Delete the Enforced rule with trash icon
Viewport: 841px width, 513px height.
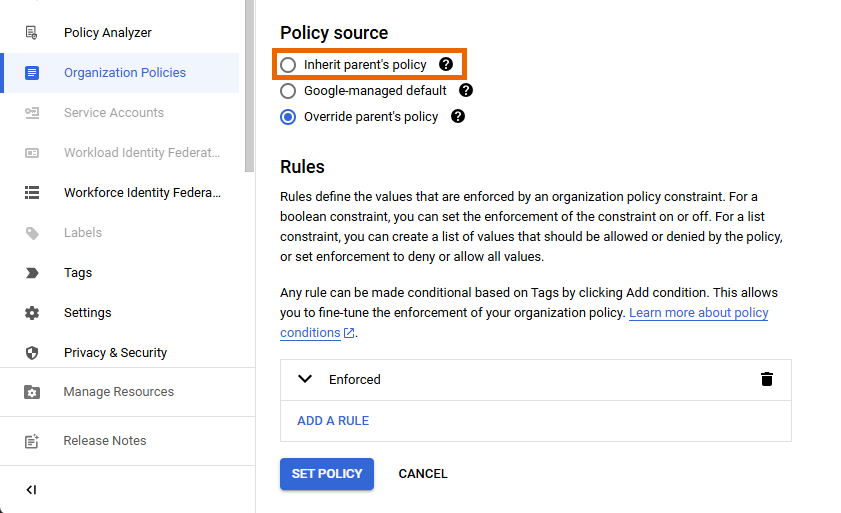click(767, 380)
